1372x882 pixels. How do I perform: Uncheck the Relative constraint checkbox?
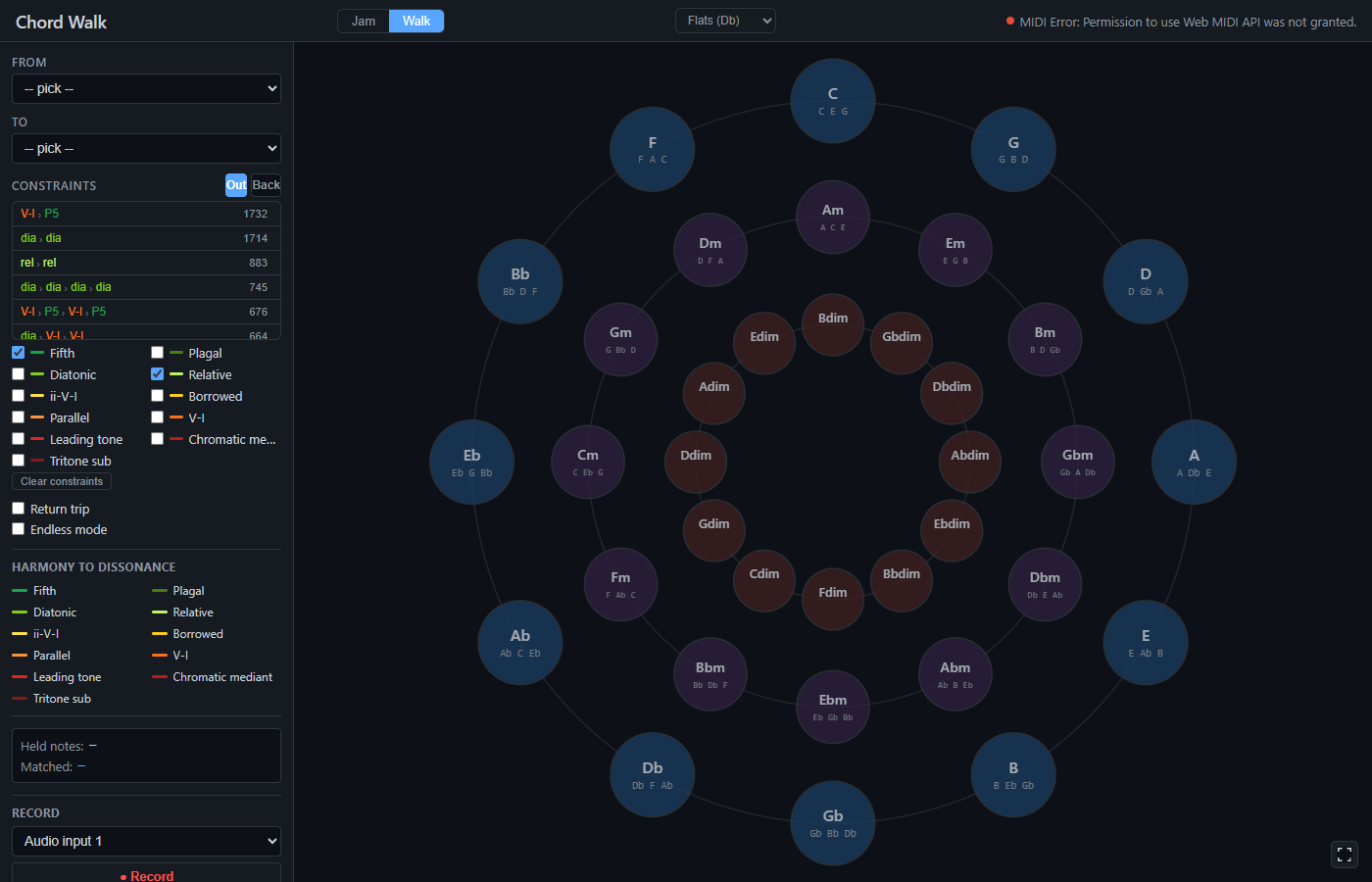pyautogui.click(x=157, y=374)
